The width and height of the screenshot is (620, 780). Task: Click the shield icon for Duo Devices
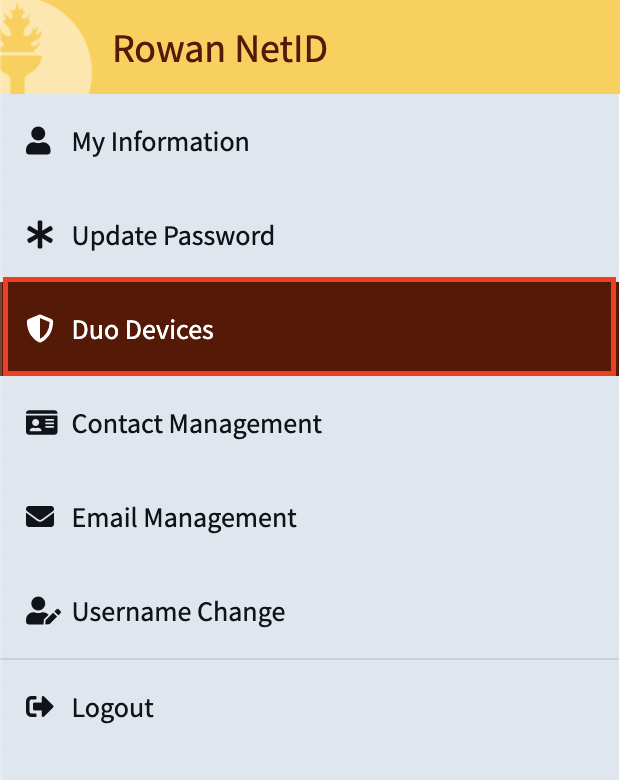point(39,329)
